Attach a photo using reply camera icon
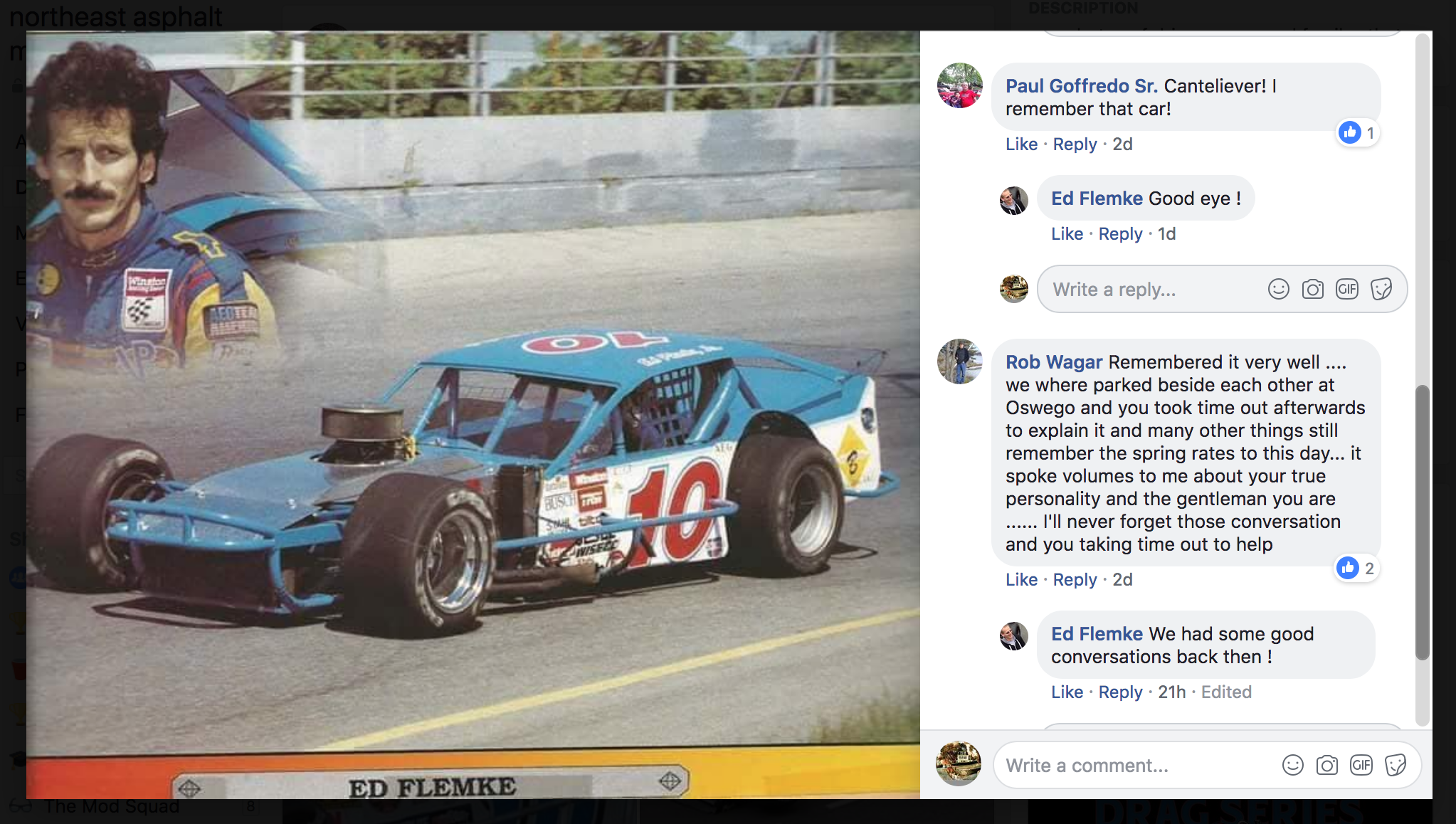This screenshot has height=824, width=1456. point(1312,289)
